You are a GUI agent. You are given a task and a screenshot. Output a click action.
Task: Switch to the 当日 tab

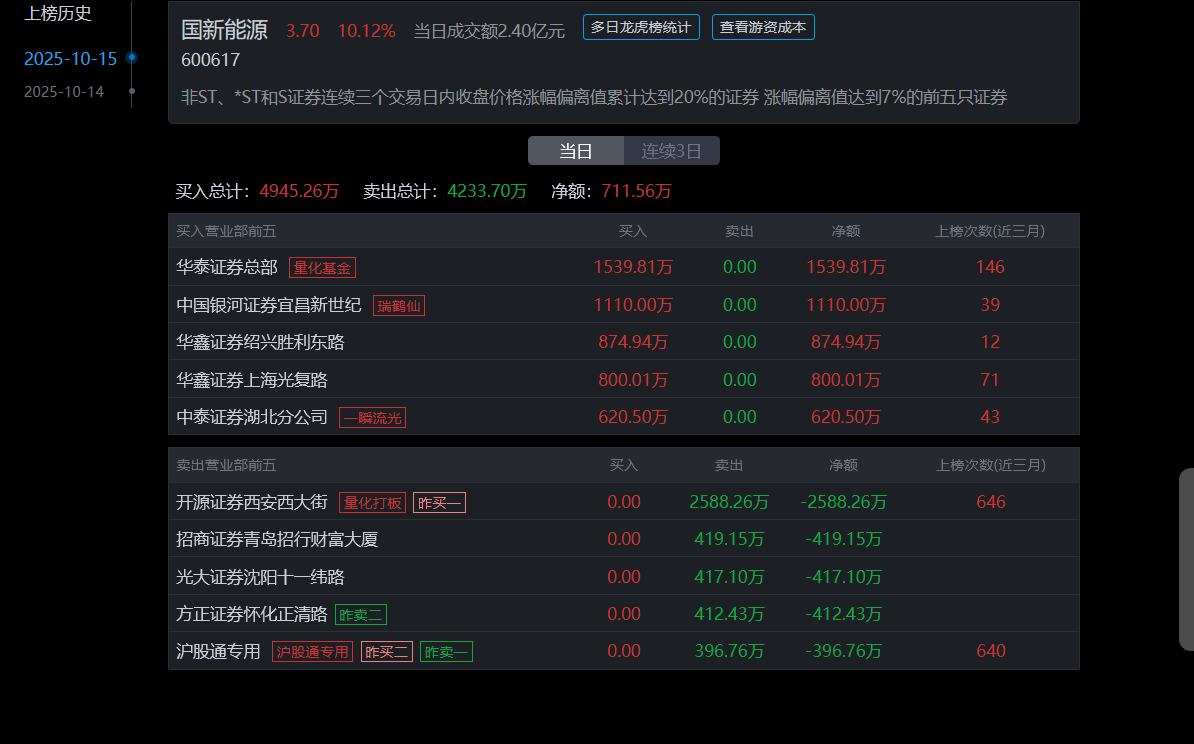point(576,151)
